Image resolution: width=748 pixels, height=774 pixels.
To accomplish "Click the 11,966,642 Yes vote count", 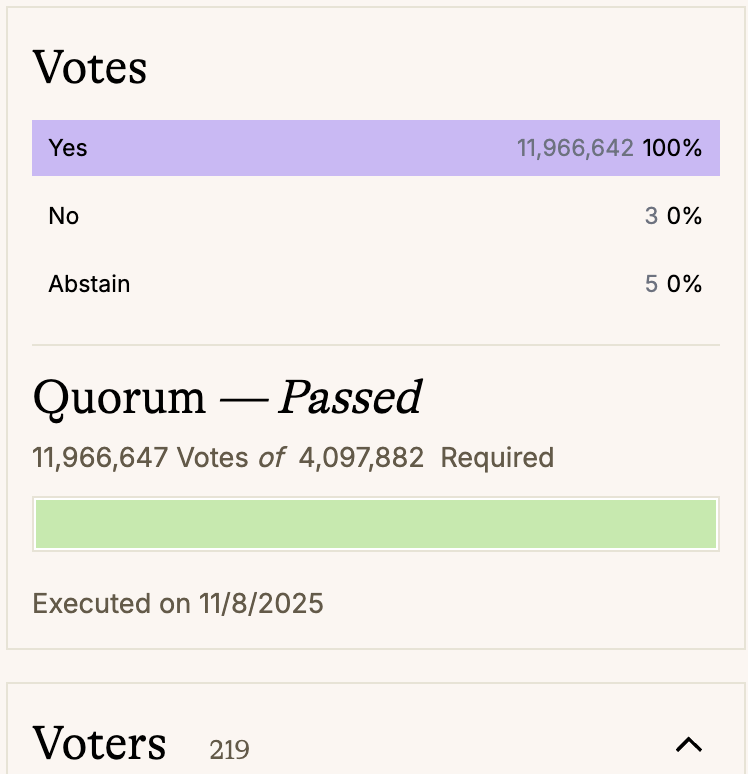I will [575, 148].
